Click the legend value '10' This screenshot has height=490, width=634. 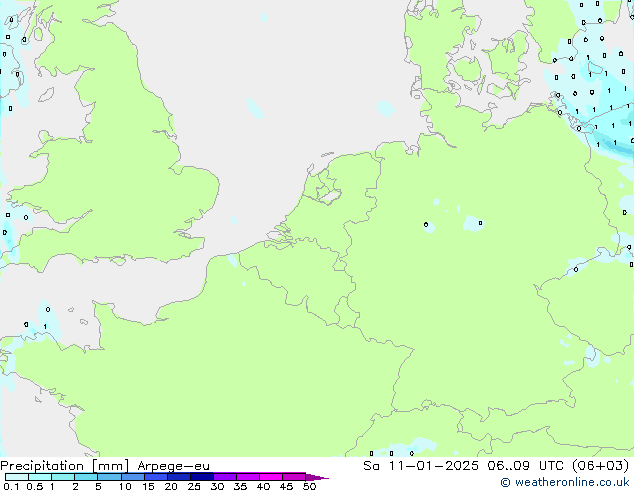(125, 486)
